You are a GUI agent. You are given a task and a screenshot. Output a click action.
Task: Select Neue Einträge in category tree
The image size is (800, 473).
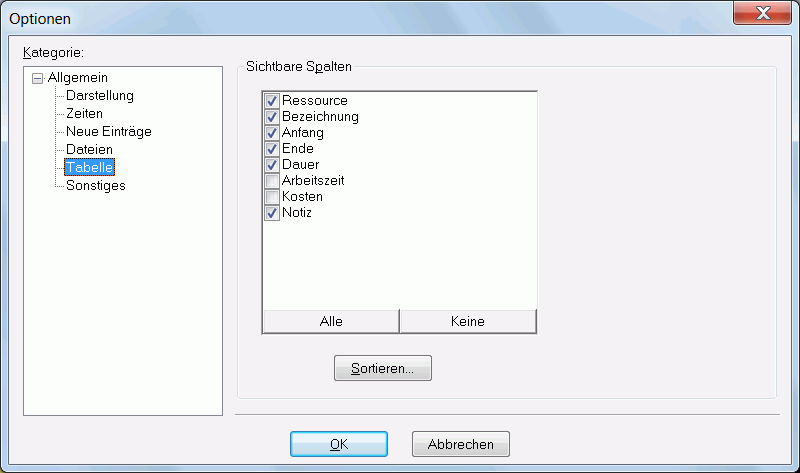click(108, 131)
